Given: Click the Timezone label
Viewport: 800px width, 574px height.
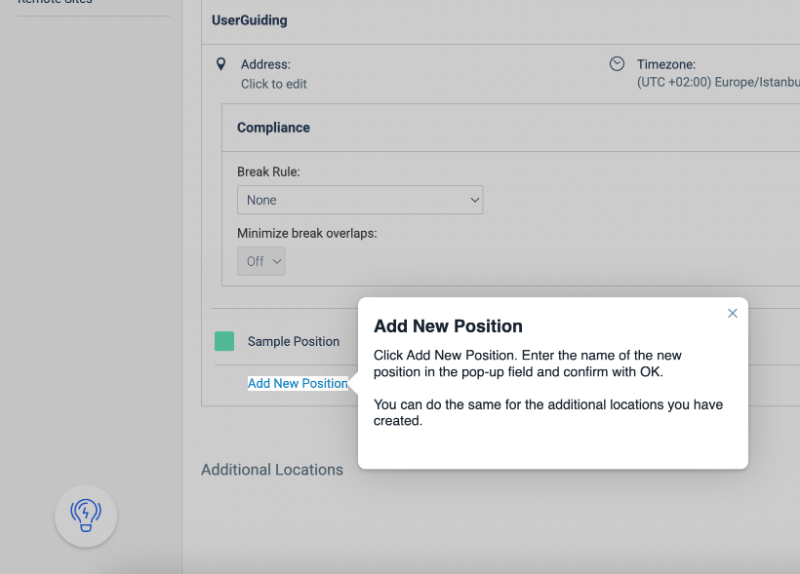Looking at the screenshot, I should (x=666, y=64).
